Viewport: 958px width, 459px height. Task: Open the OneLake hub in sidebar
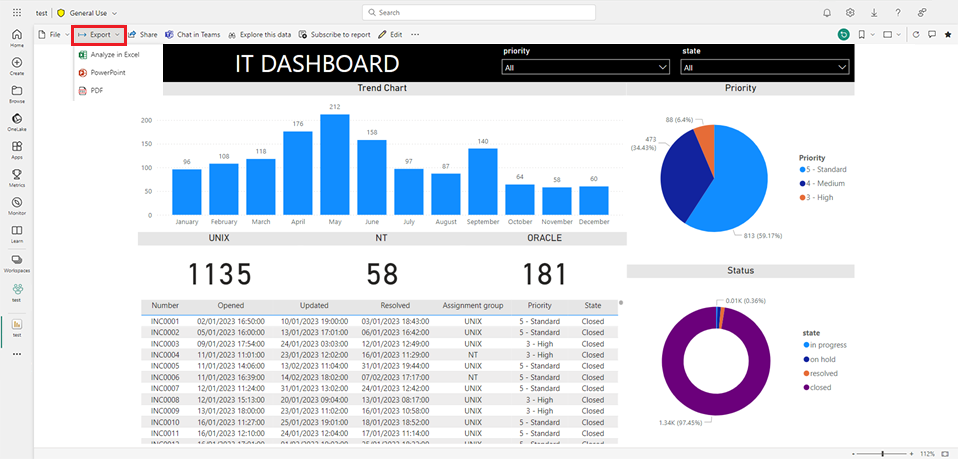16,121
